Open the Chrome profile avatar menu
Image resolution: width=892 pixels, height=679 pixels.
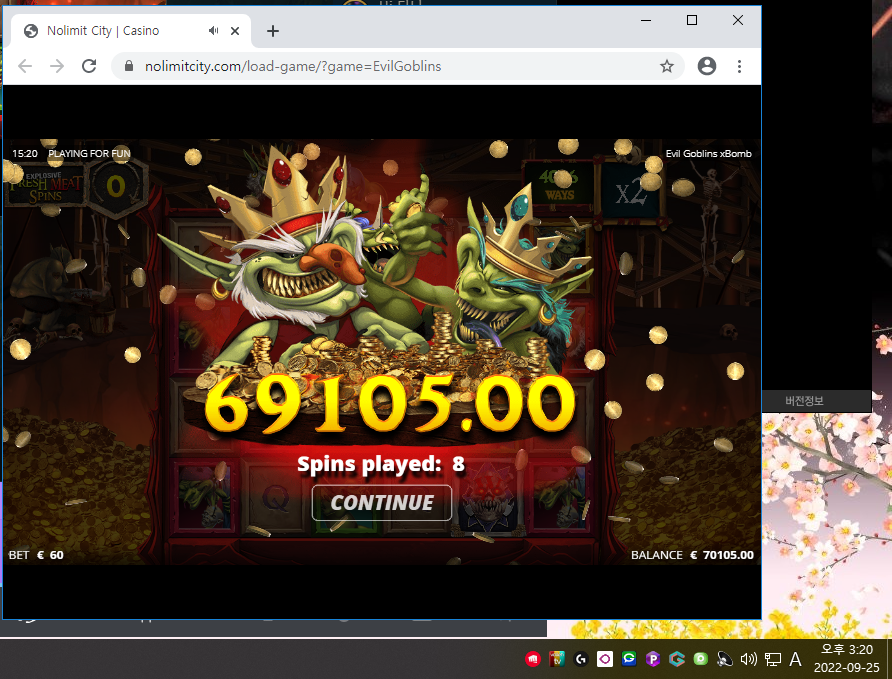coord(707,66)
